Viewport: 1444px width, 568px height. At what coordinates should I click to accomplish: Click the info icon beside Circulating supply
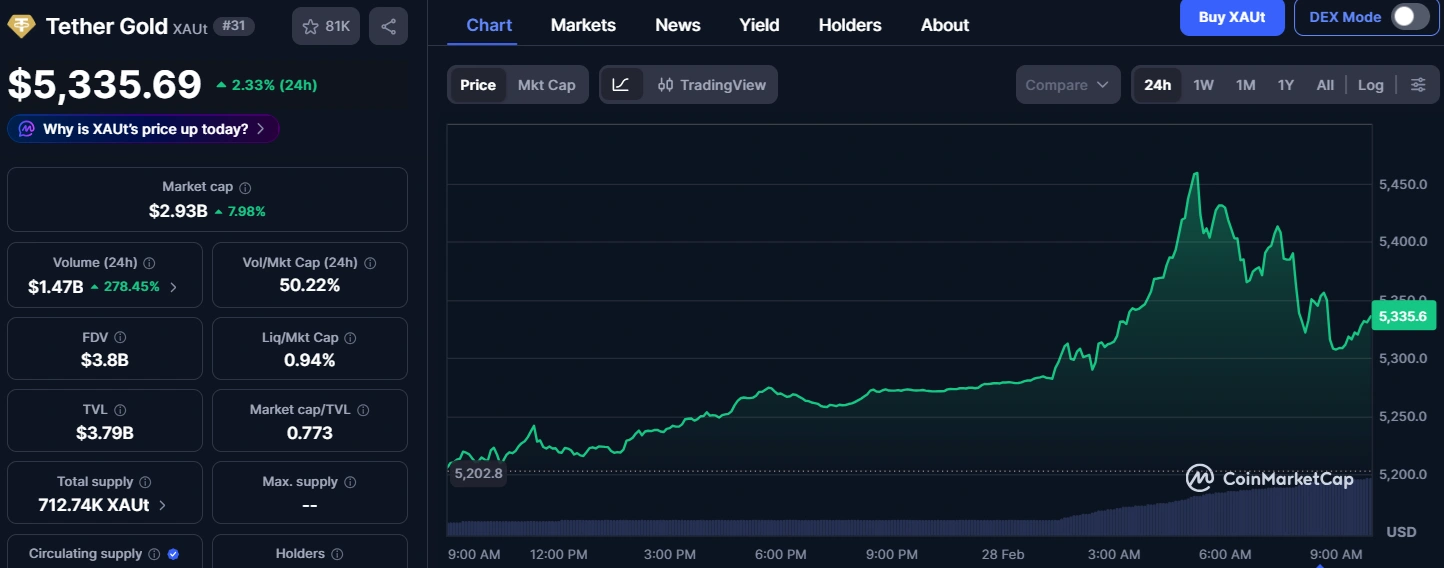point(153,554)
